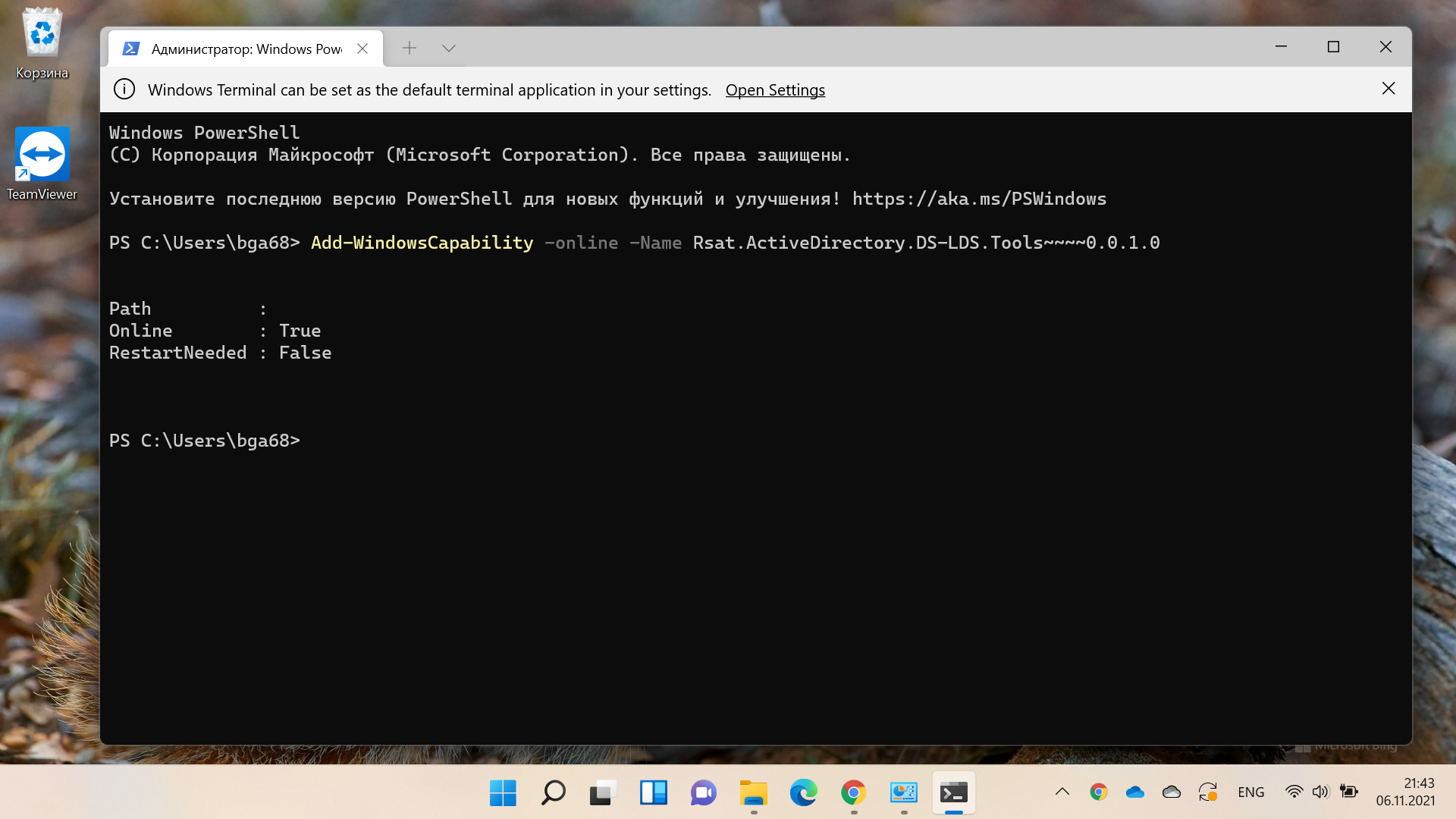1456x819 pixels.
Task: Click the Windows Update sync tray icon
Action: tap(1208, 792)
